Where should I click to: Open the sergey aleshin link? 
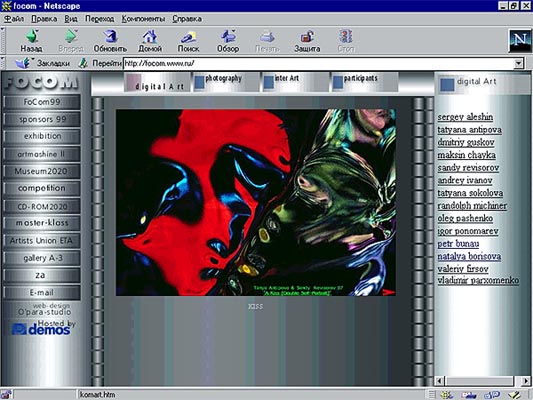(x=465, y=117)
